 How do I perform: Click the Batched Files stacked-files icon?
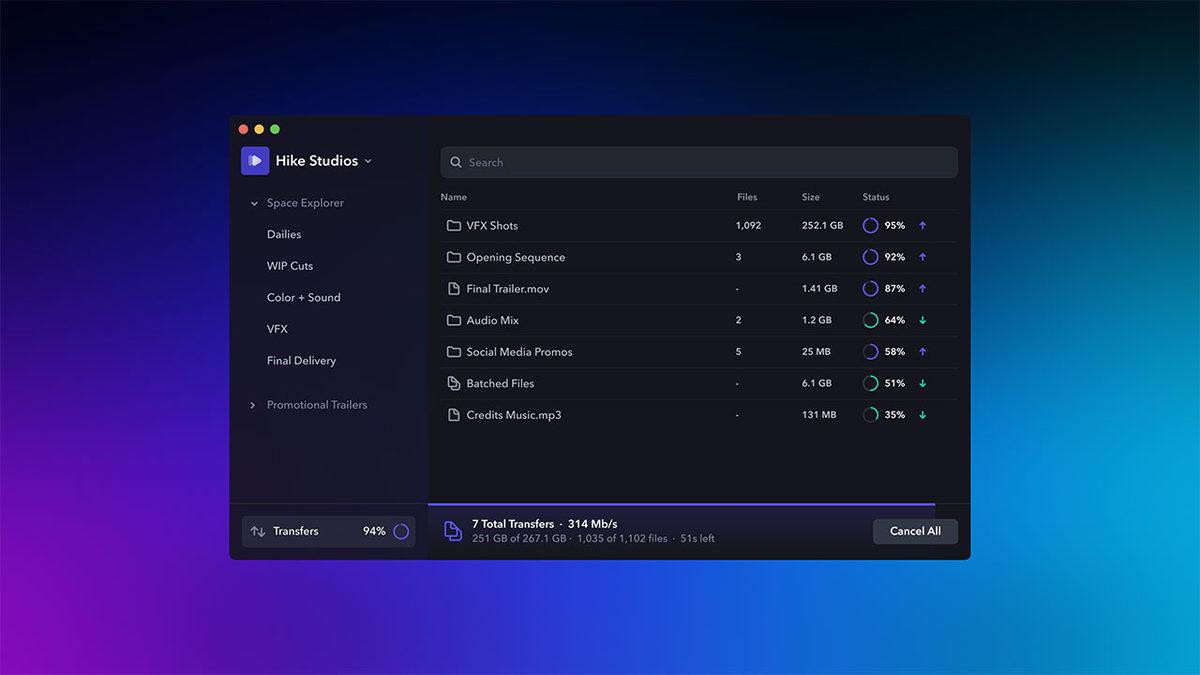click(x=453, y=383)
